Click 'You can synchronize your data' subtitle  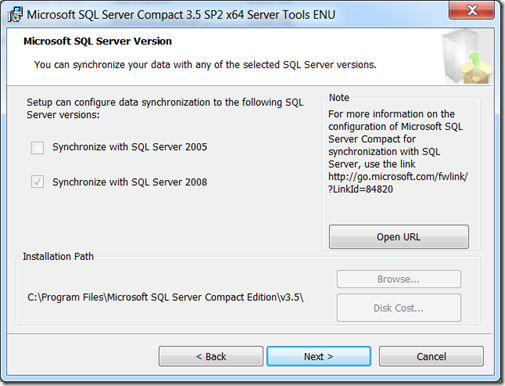(x=205, y=64)
